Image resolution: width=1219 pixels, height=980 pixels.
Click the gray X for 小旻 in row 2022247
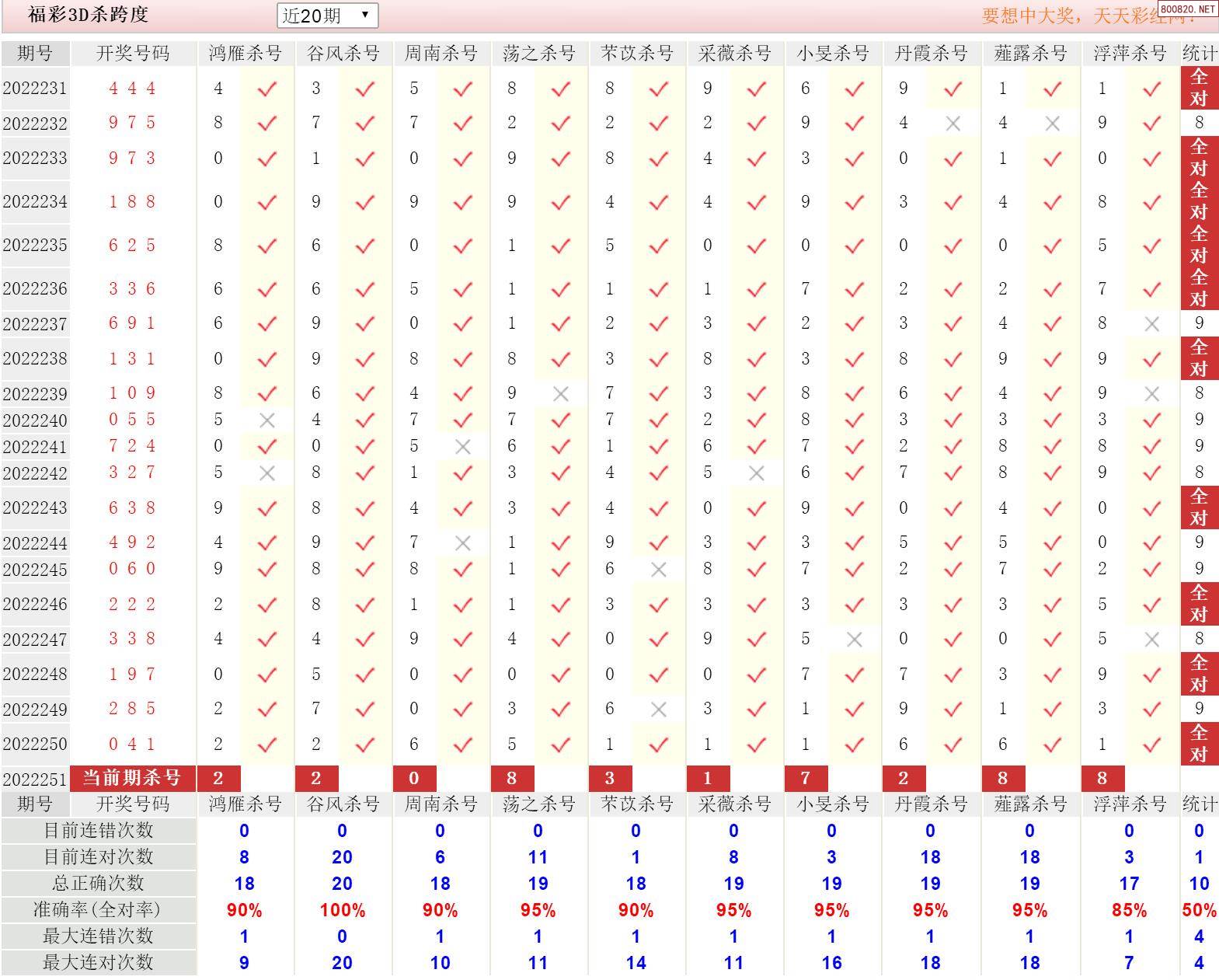854,640
